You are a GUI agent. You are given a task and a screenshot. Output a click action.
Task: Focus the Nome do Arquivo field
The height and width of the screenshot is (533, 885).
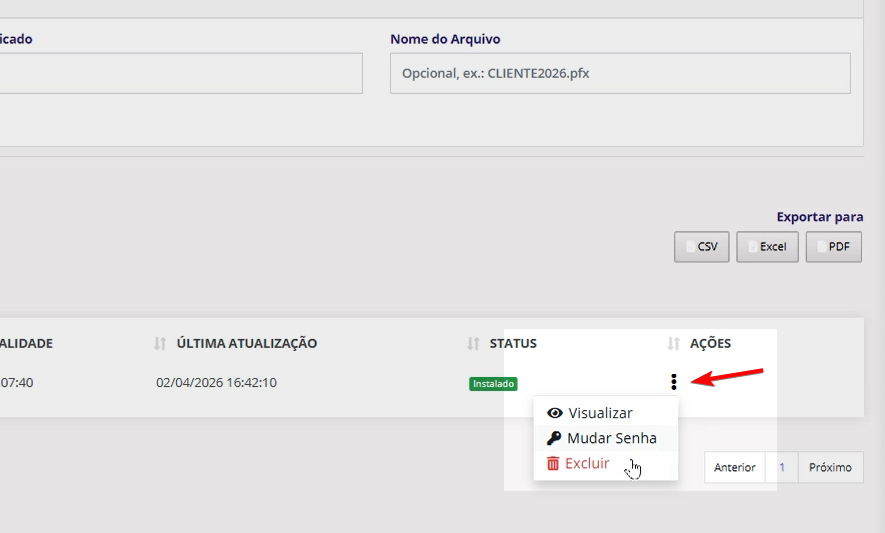(620, 74)
